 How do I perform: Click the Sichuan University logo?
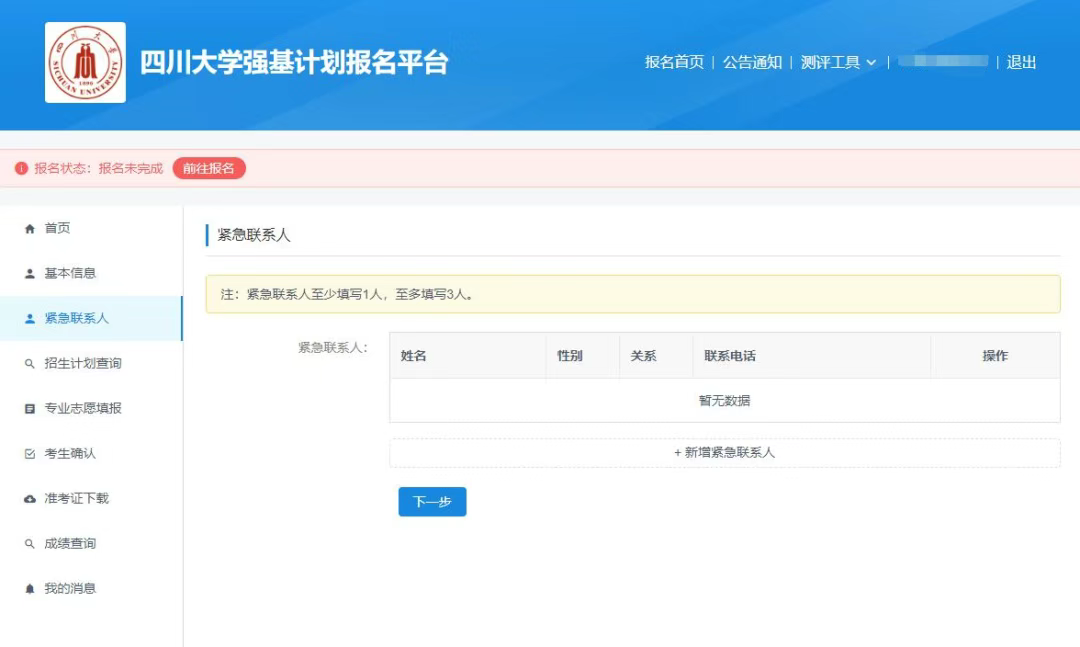(x=85, y=62)
